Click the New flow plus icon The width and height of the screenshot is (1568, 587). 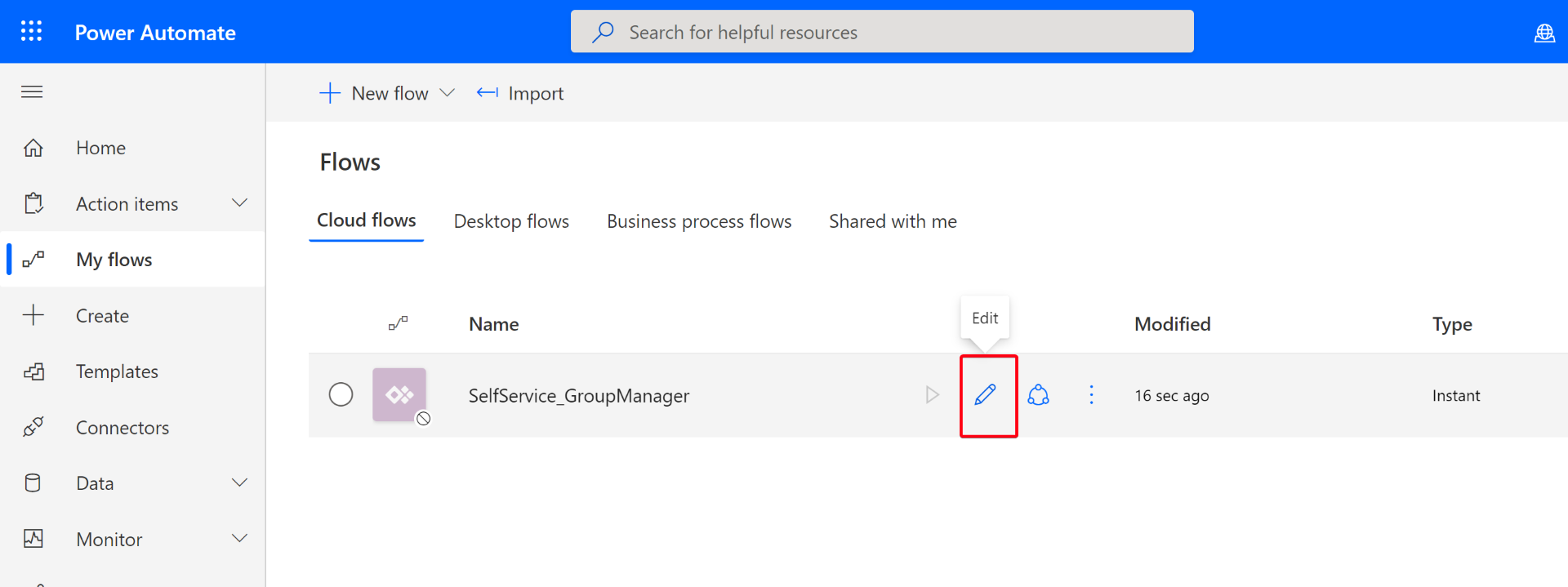point(330,93)
